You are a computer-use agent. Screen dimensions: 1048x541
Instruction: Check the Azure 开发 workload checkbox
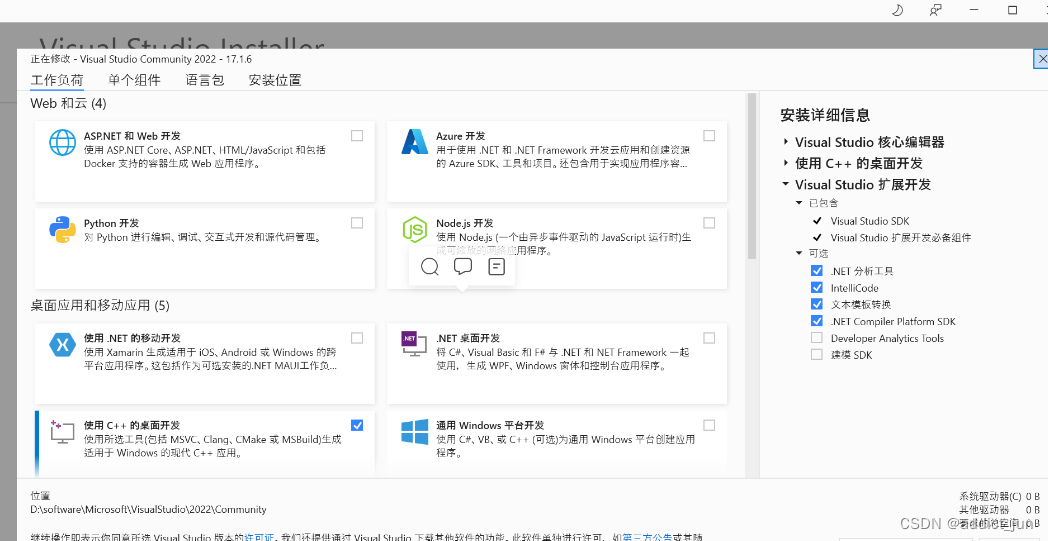click(709, 136)
